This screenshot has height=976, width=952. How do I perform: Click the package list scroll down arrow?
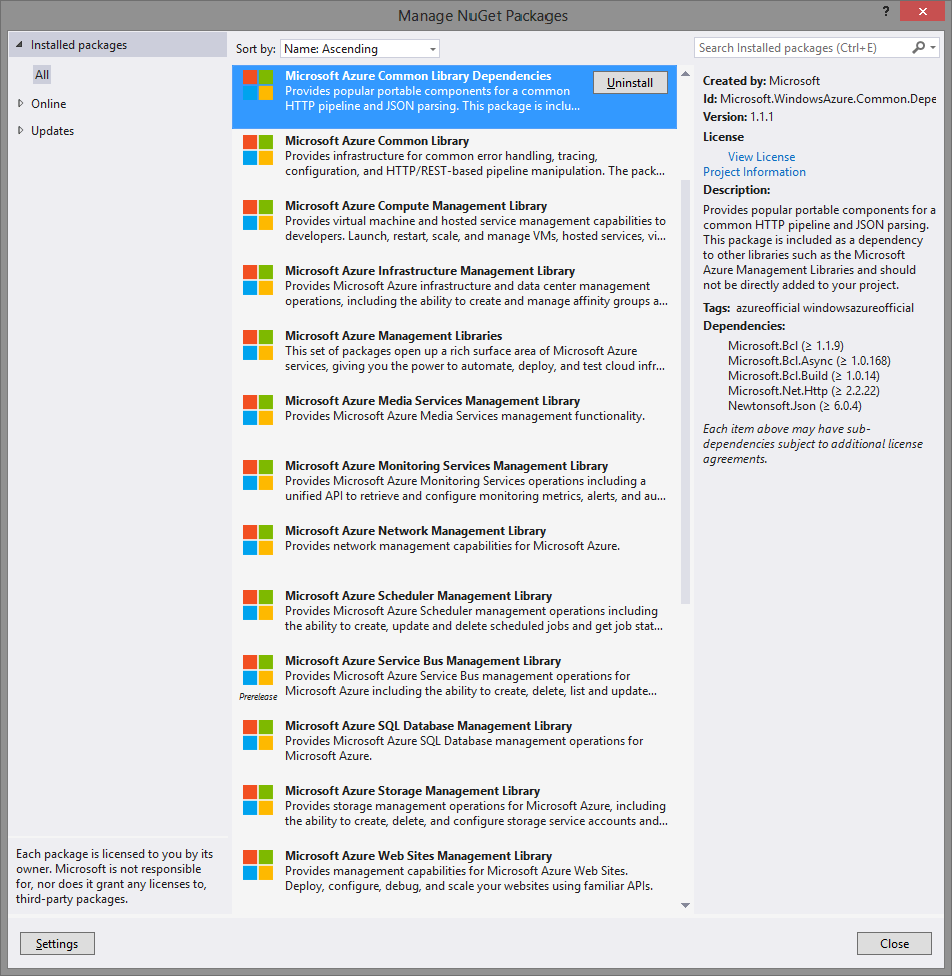point(686,906)
